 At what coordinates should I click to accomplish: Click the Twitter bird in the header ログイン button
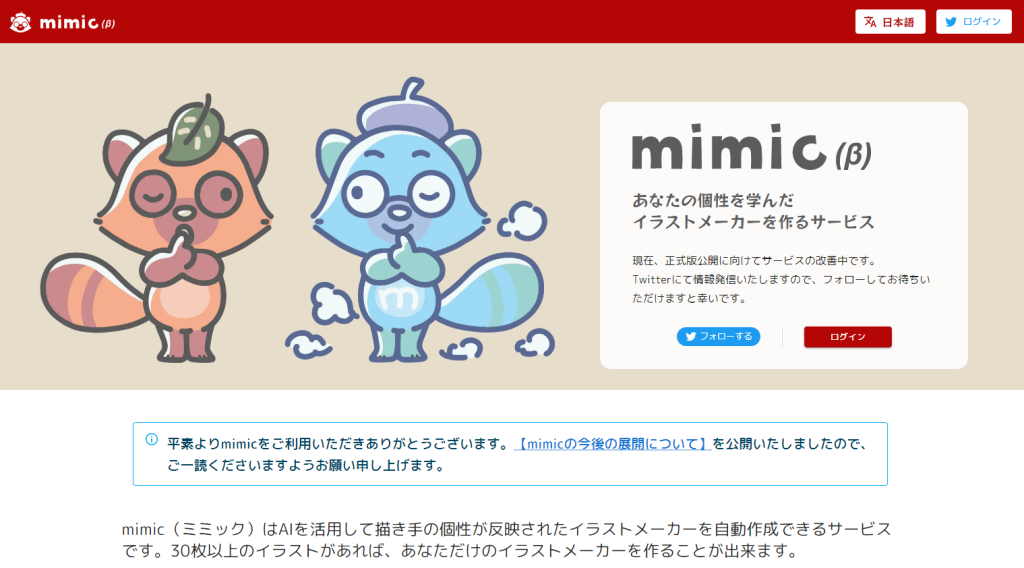click(951, 22)
